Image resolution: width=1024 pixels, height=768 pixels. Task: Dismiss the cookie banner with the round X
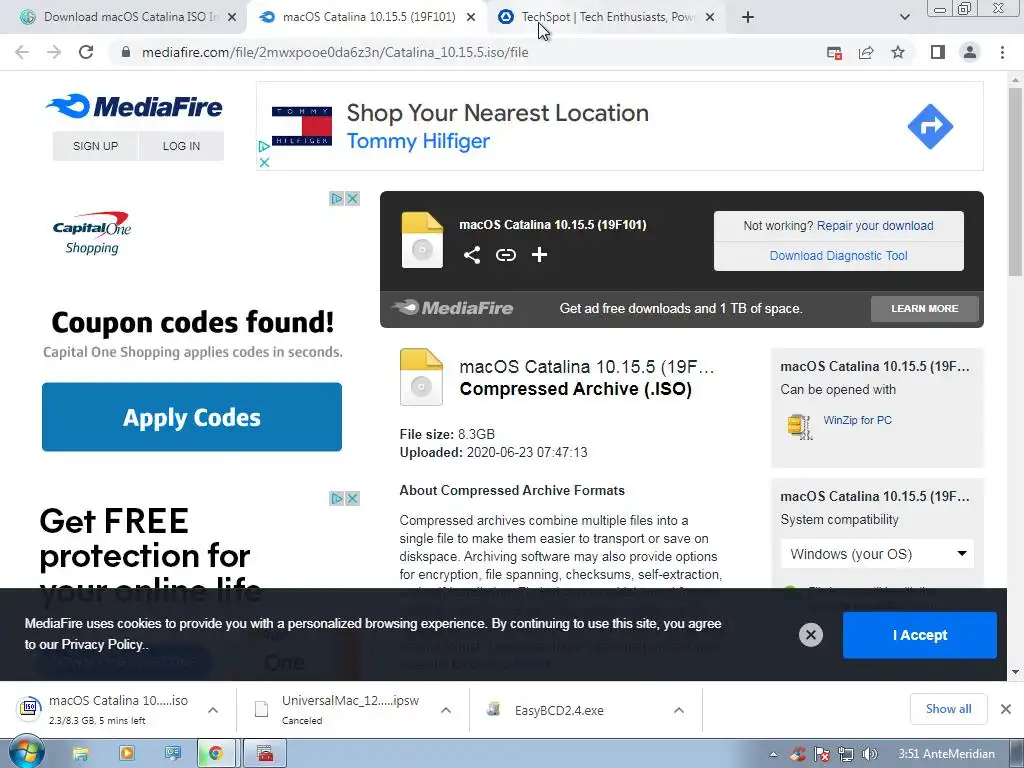[810, 635]
